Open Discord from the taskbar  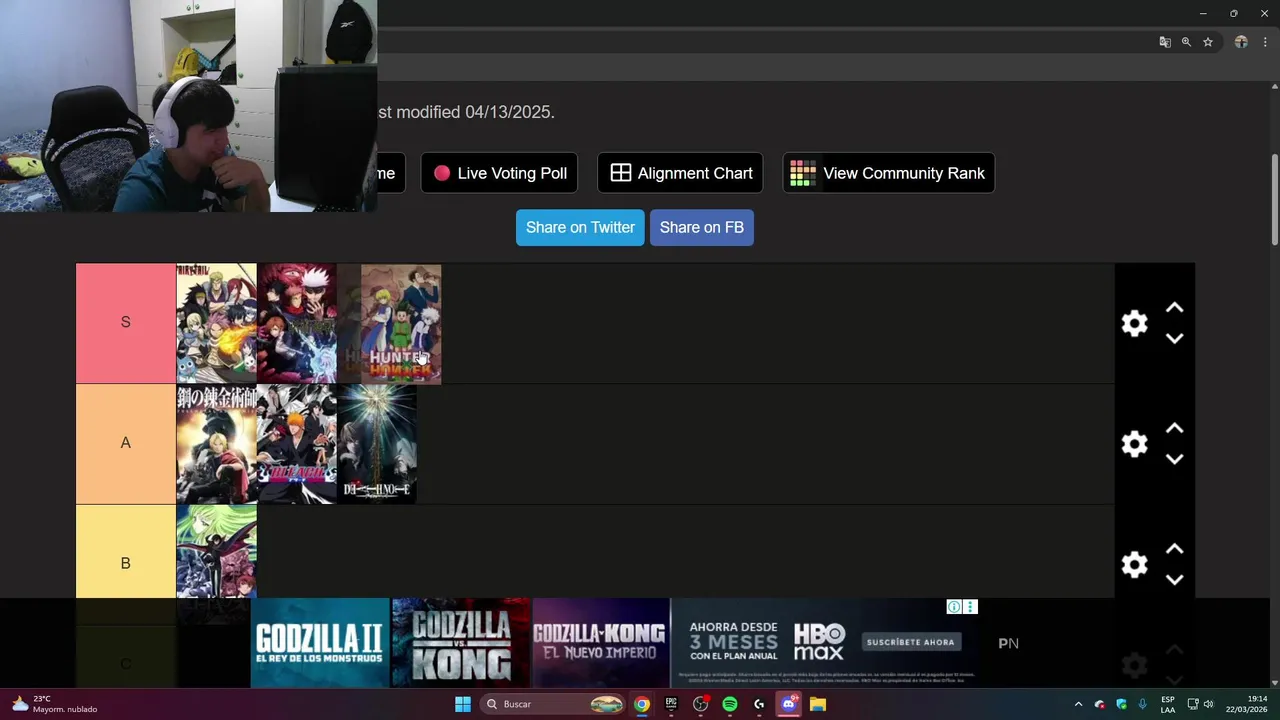[788, 704]
